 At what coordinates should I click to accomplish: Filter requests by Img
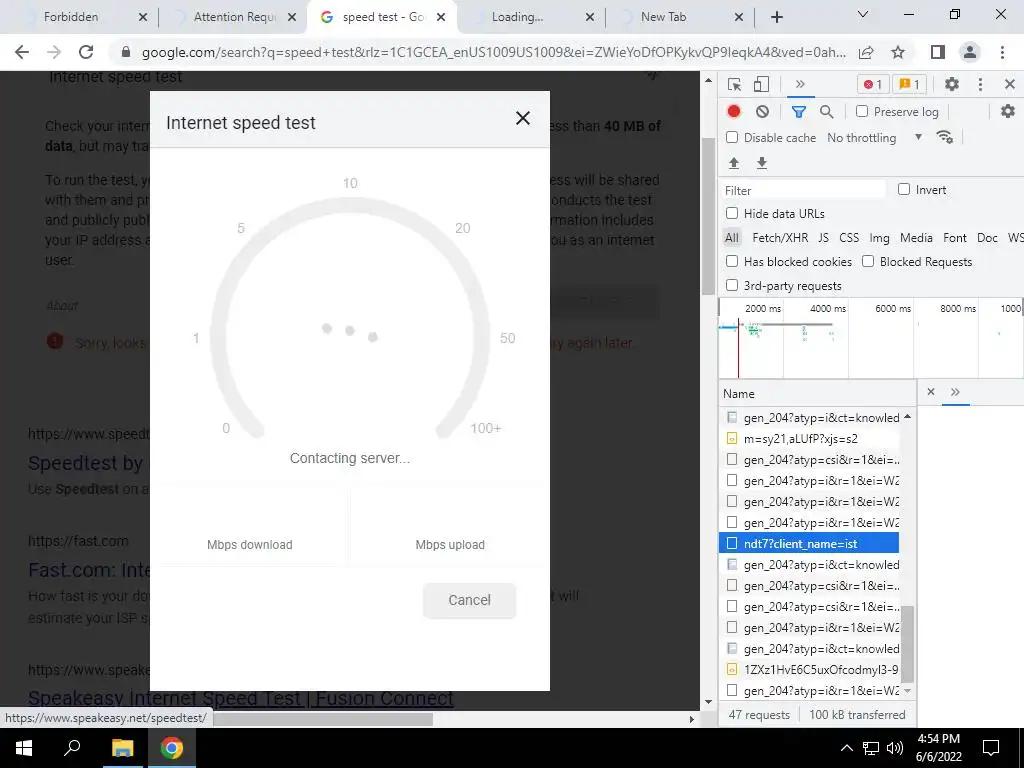[x=879, y=238]
